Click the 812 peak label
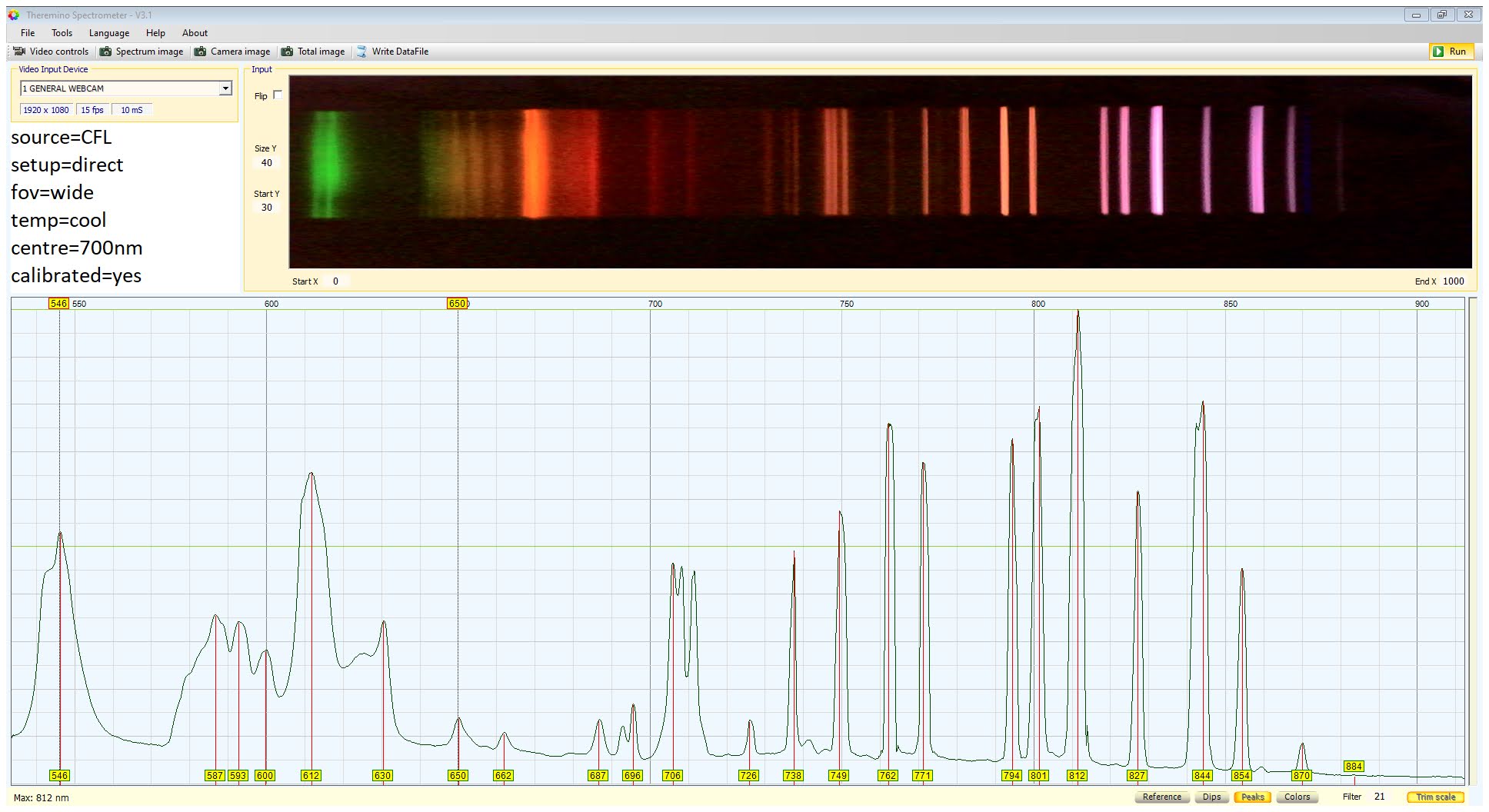The height and width of the screenshot is (812, 1489). pos(1077,776)
